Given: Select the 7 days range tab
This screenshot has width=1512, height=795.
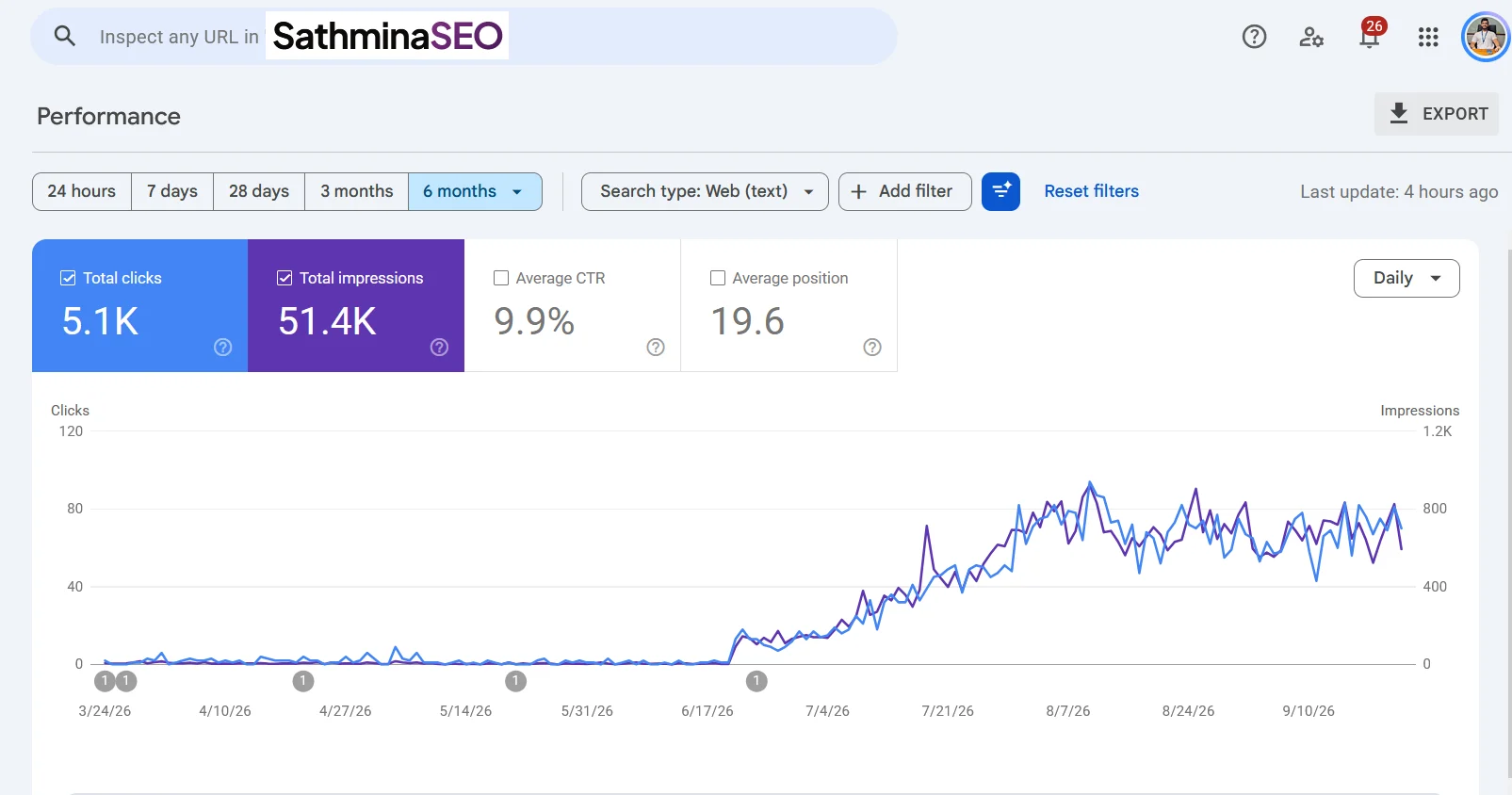Looking at the screenshot, I should [x=172, y=191].
